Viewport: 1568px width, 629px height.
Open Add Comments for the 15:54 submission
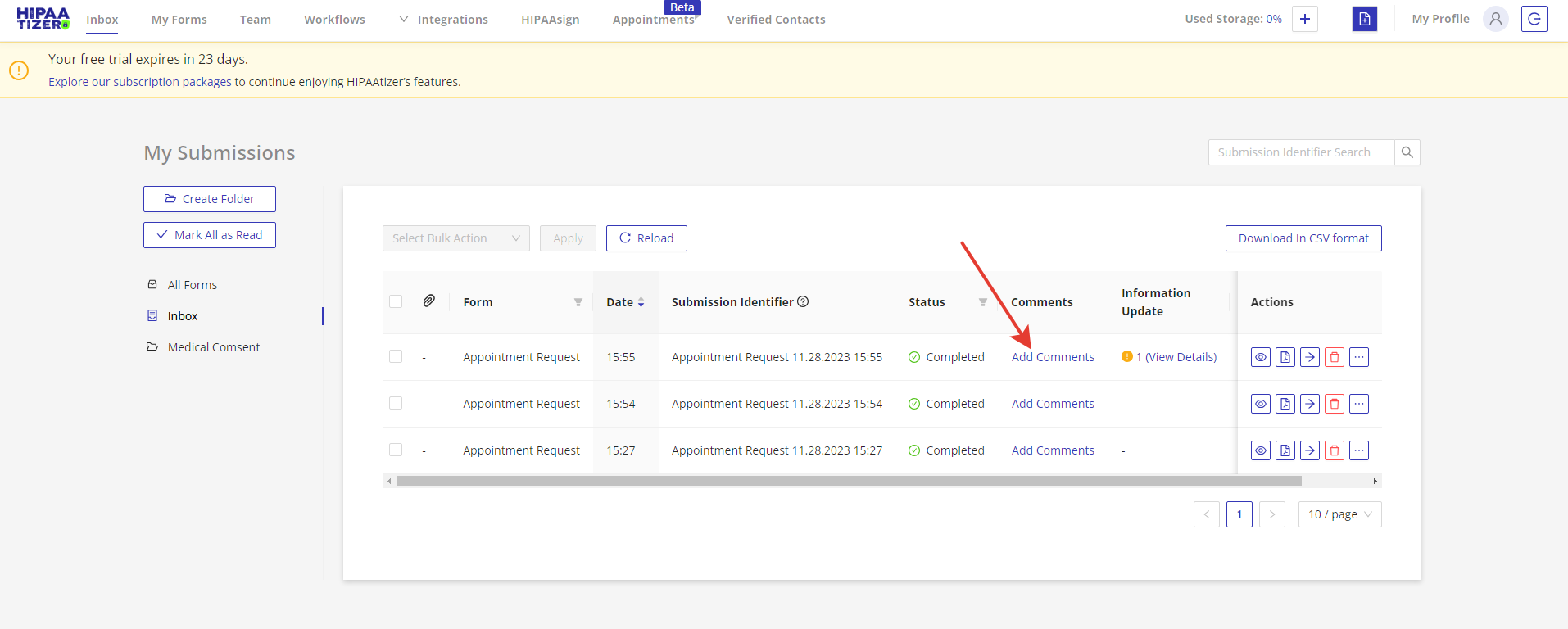coord(1052,404)
